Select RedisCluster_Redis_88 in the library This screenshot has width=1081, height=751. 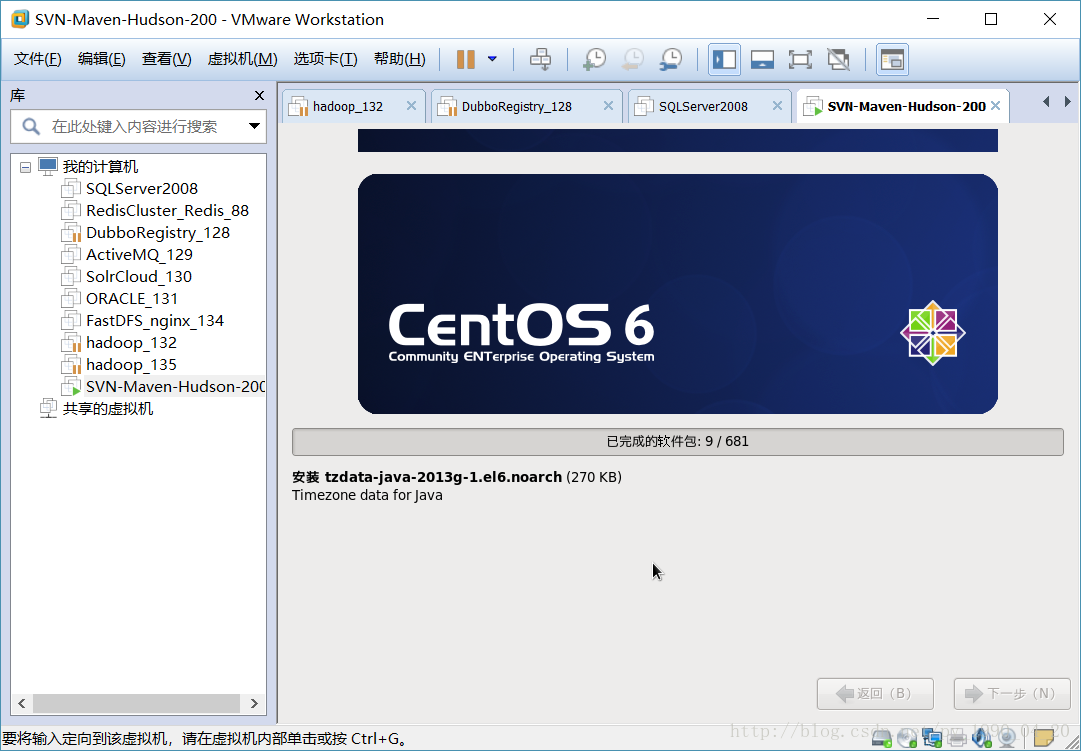click(167, 211)
